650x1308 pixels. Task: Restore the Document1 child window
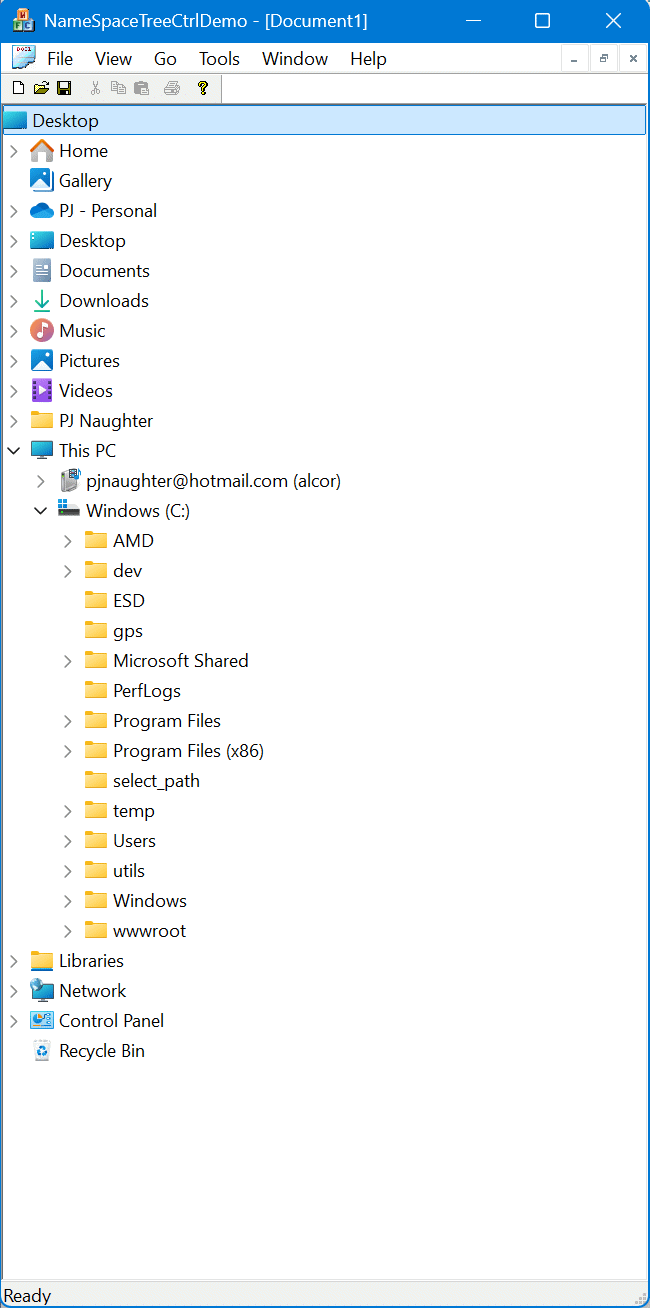click(603, 59)
